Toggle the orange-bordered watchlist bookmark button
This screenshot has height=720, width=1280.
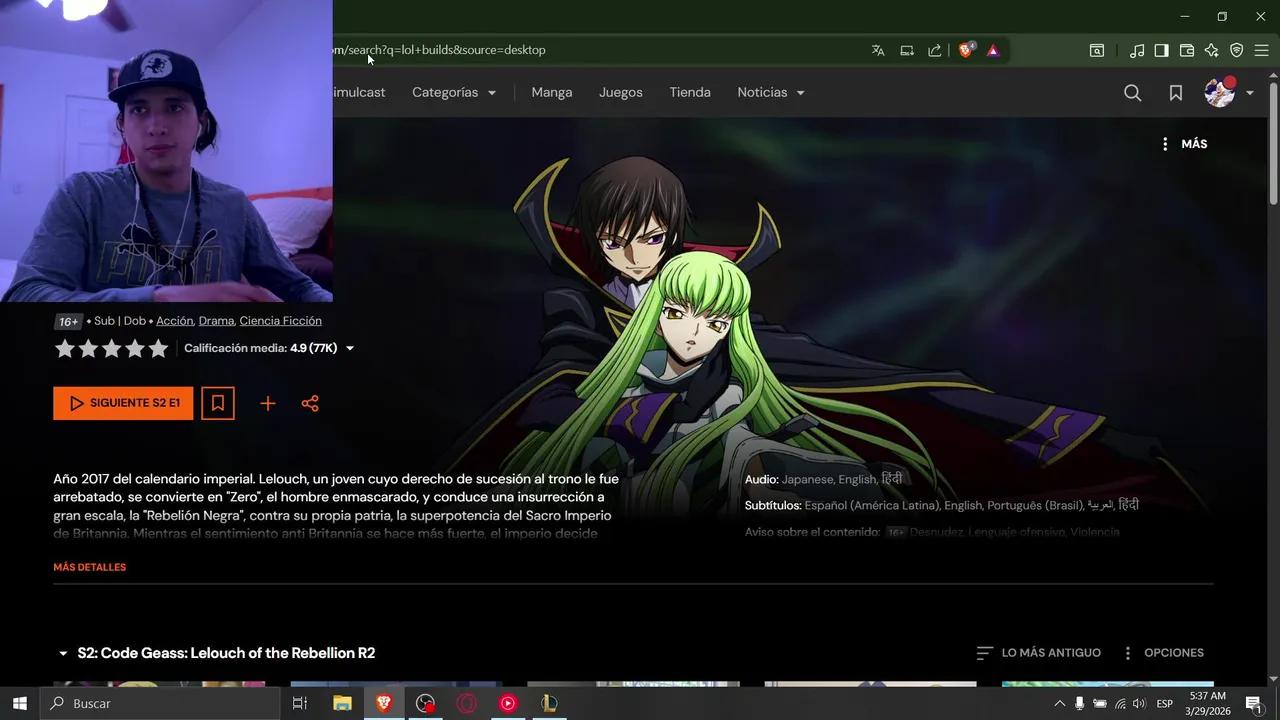218,403
